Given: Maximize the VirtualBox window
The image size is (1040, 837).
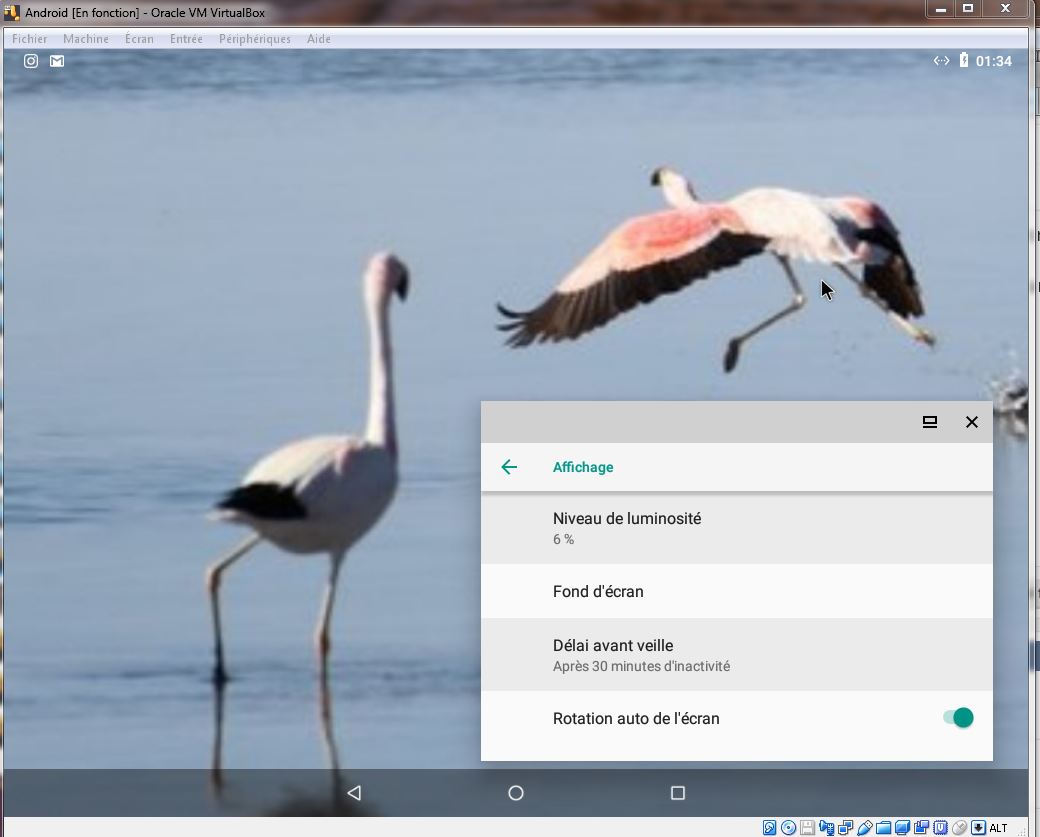Looking at the screenshot, I should click(968, 9).
